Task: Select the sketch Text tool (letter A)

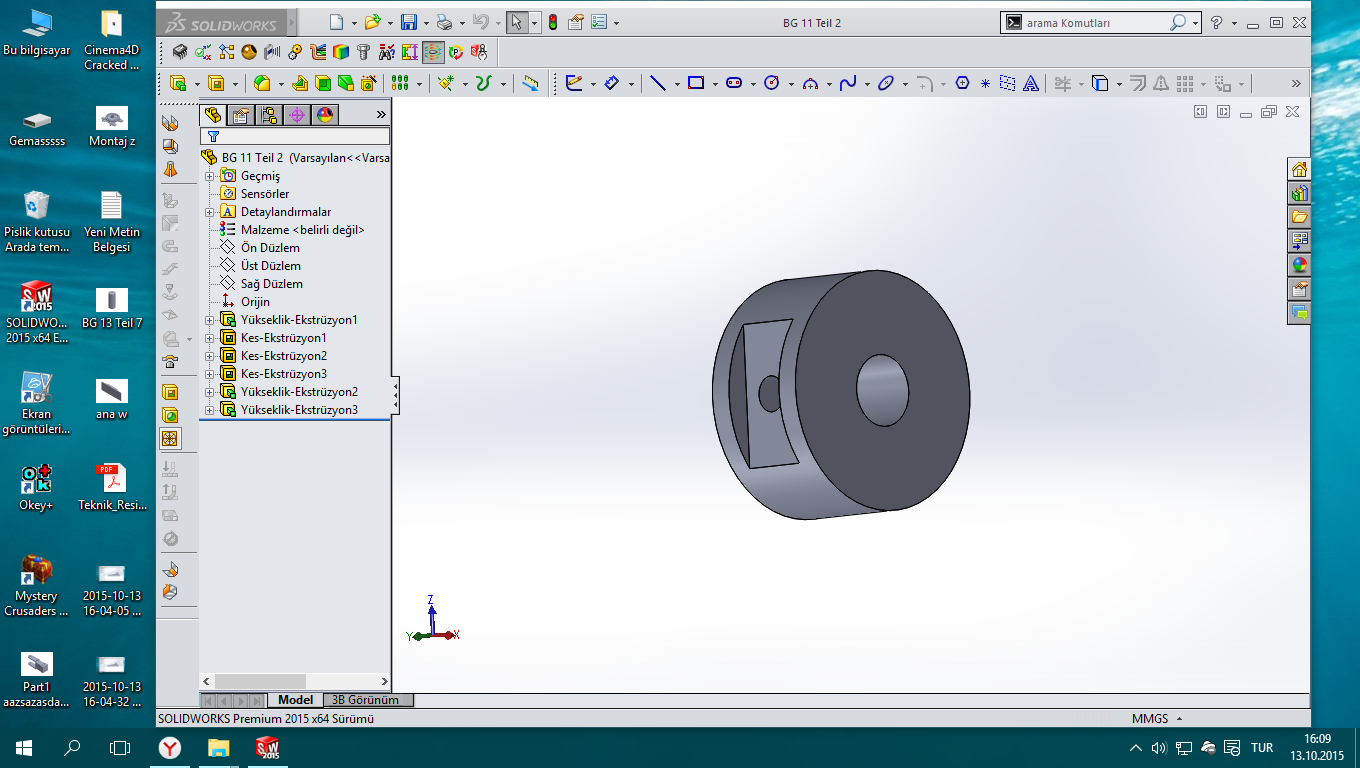Action: tap(1031, 83)
